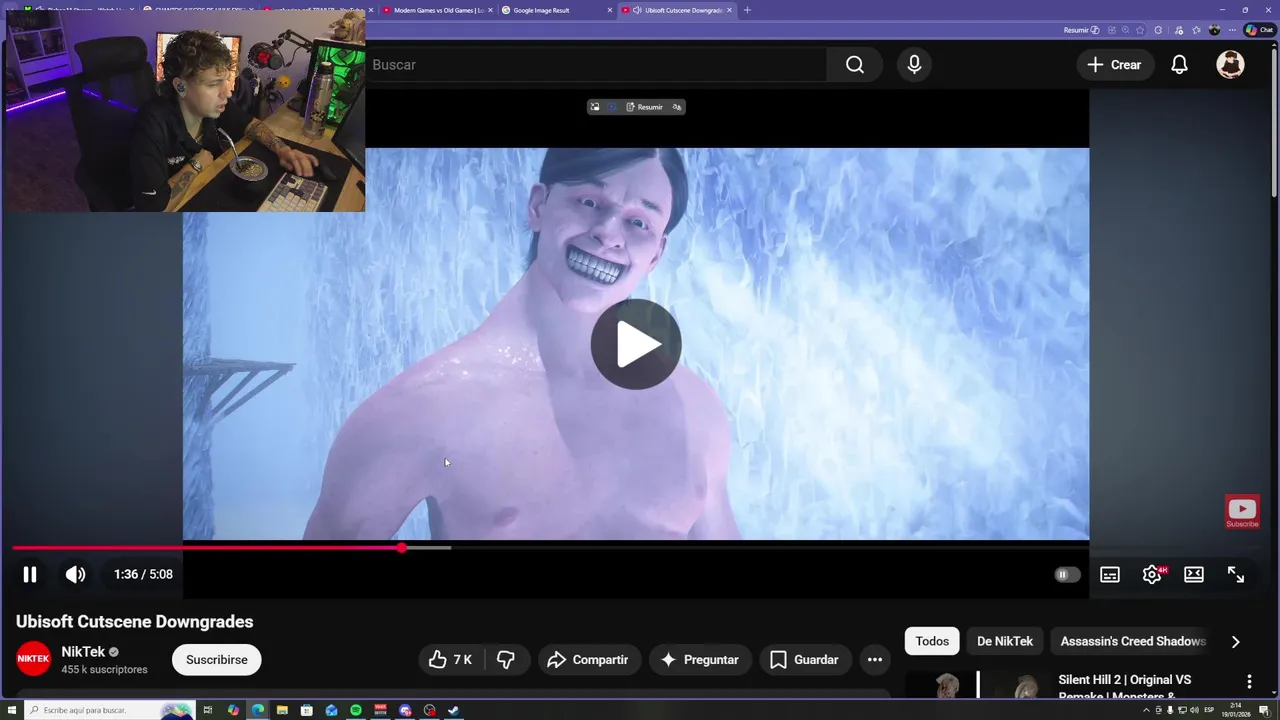Screen dimensions: 1280x720
Task: Click the Compartir share button
Action: [x=589, y=660]
